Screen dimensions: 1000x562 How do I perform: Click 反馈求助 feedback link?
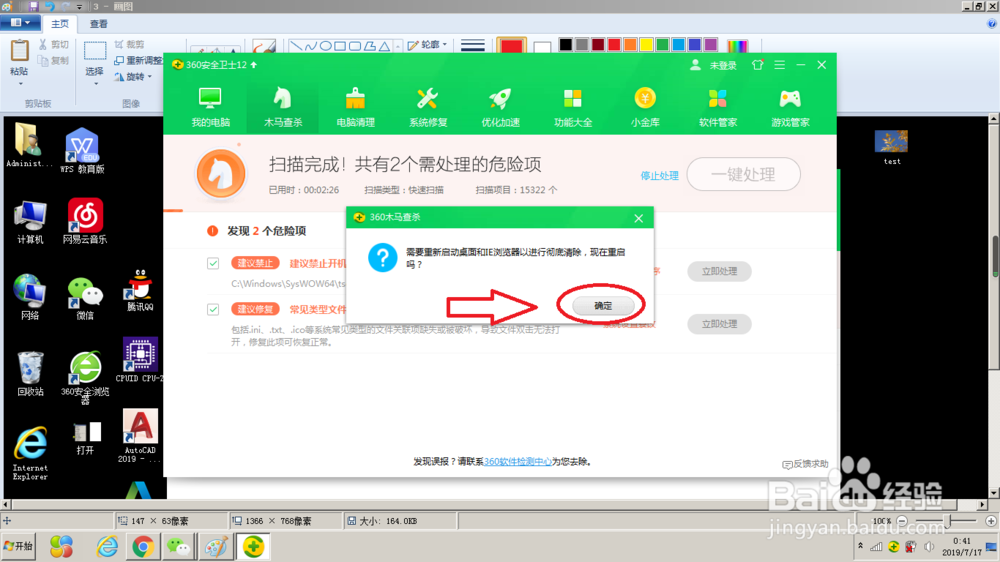pyautogui.click(x=805, y=464)
